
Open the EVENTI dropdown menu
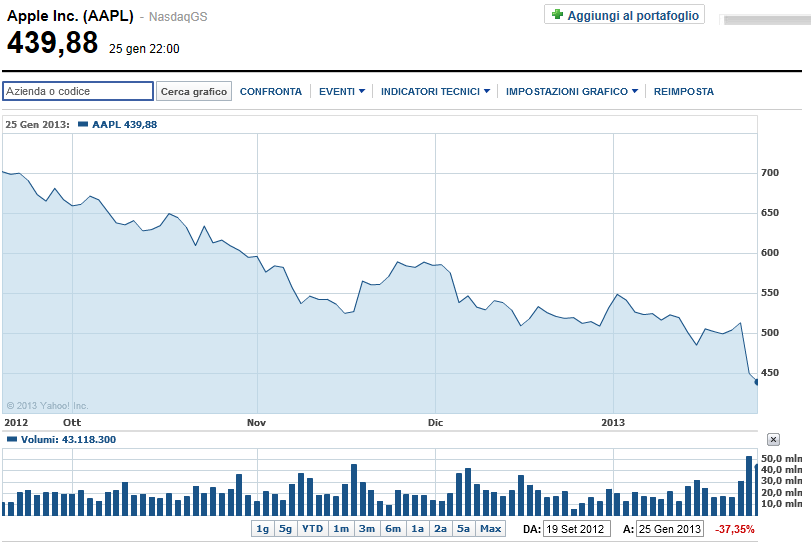click(x=341, y=91)
